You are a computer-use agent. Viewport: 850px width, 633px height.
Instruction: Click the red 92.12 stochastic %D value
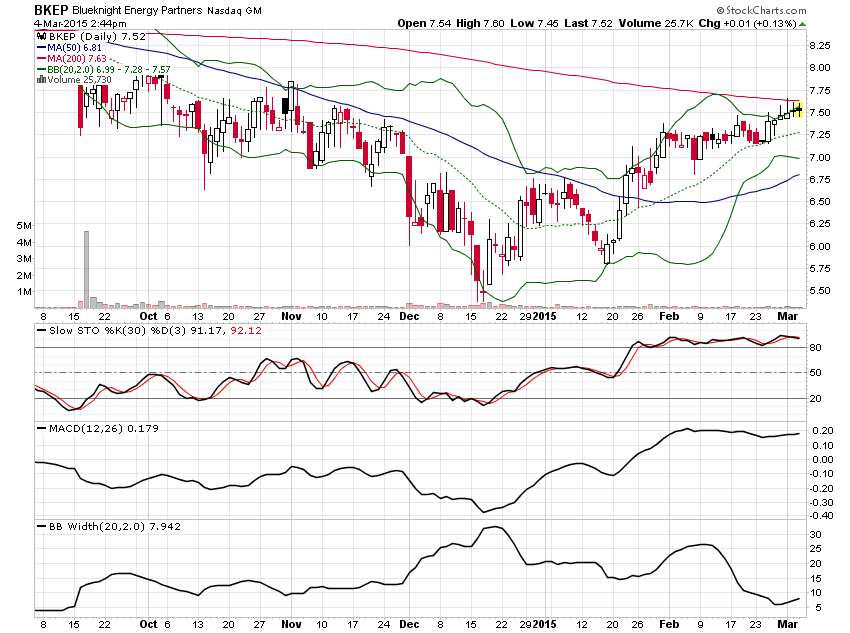[246, 330]
